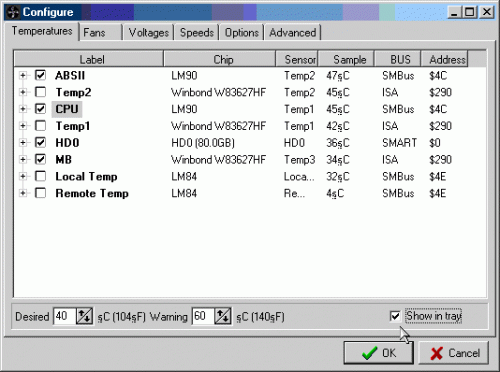Select the CPU label
Screen dimensions: 500x372
pos(67,109)
